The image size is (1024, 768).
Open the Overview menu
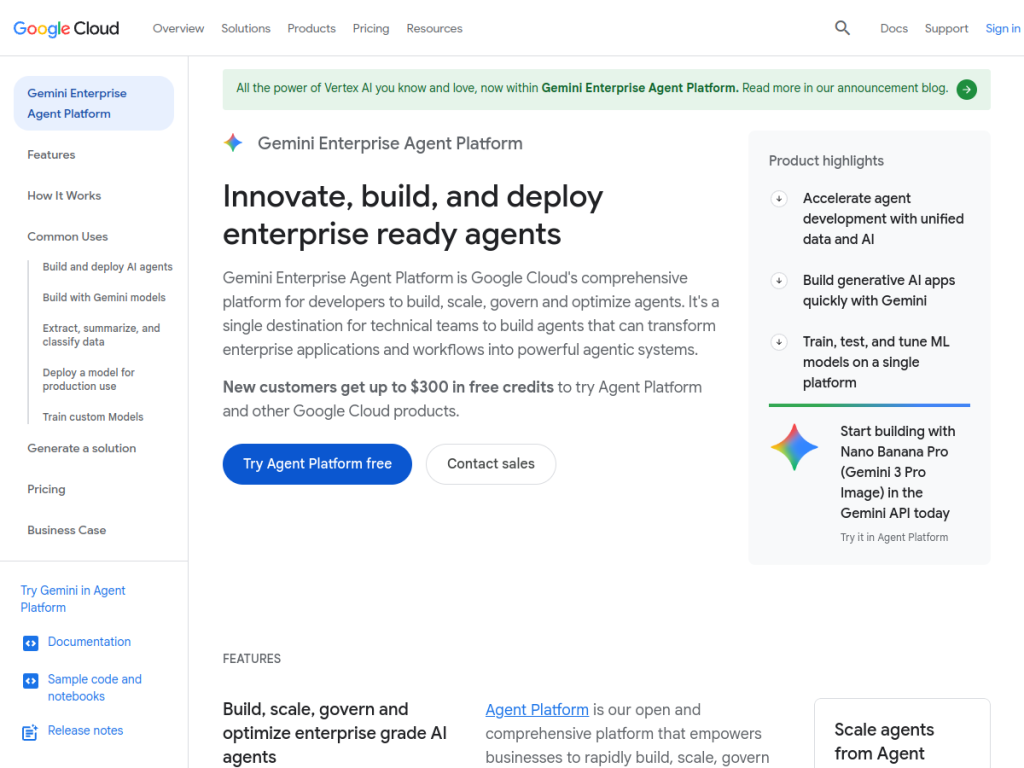[178, 29]
